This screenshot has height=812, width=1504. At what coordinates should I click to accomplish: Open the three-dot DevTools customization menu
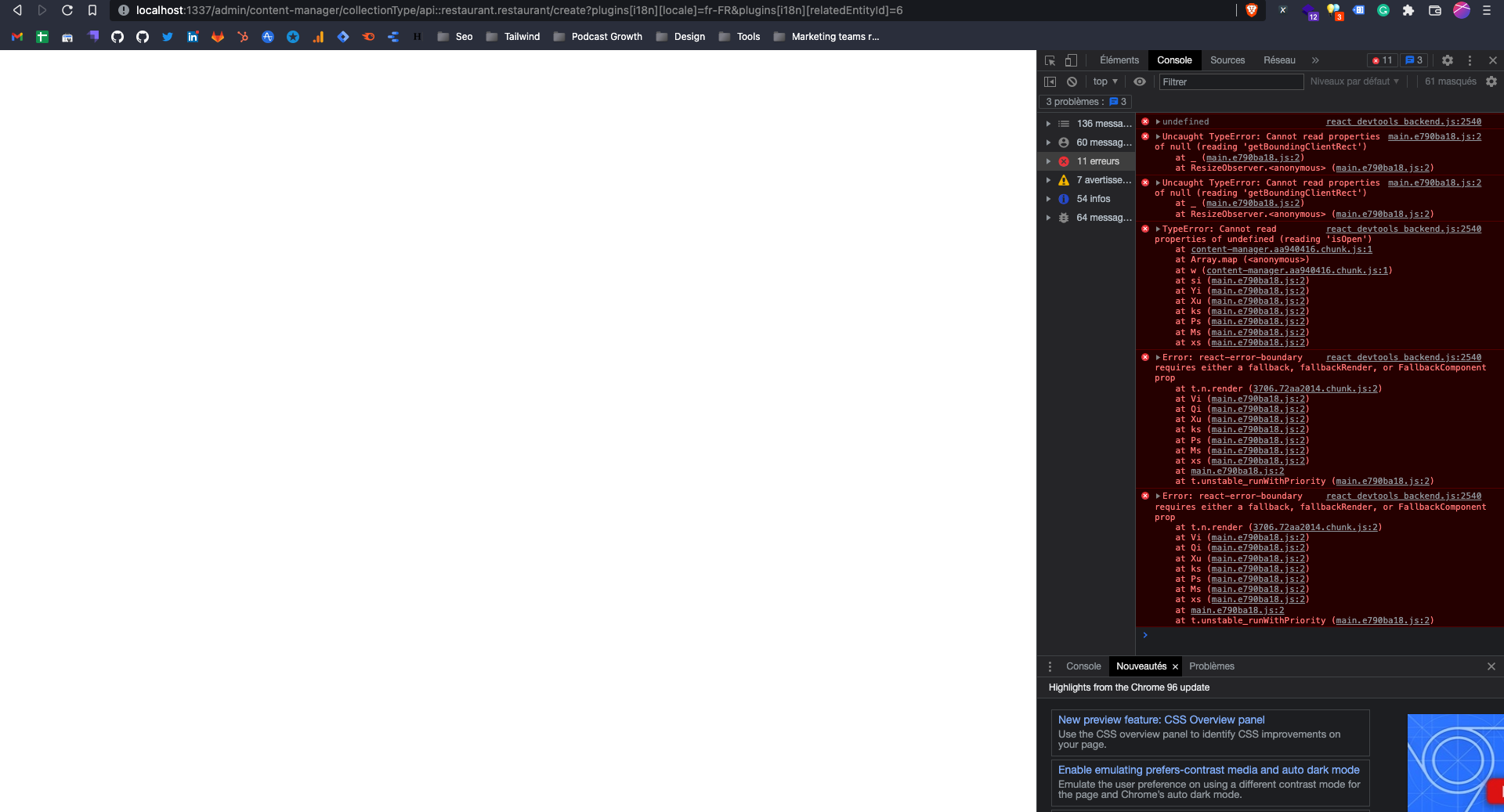pos(1471,60)
